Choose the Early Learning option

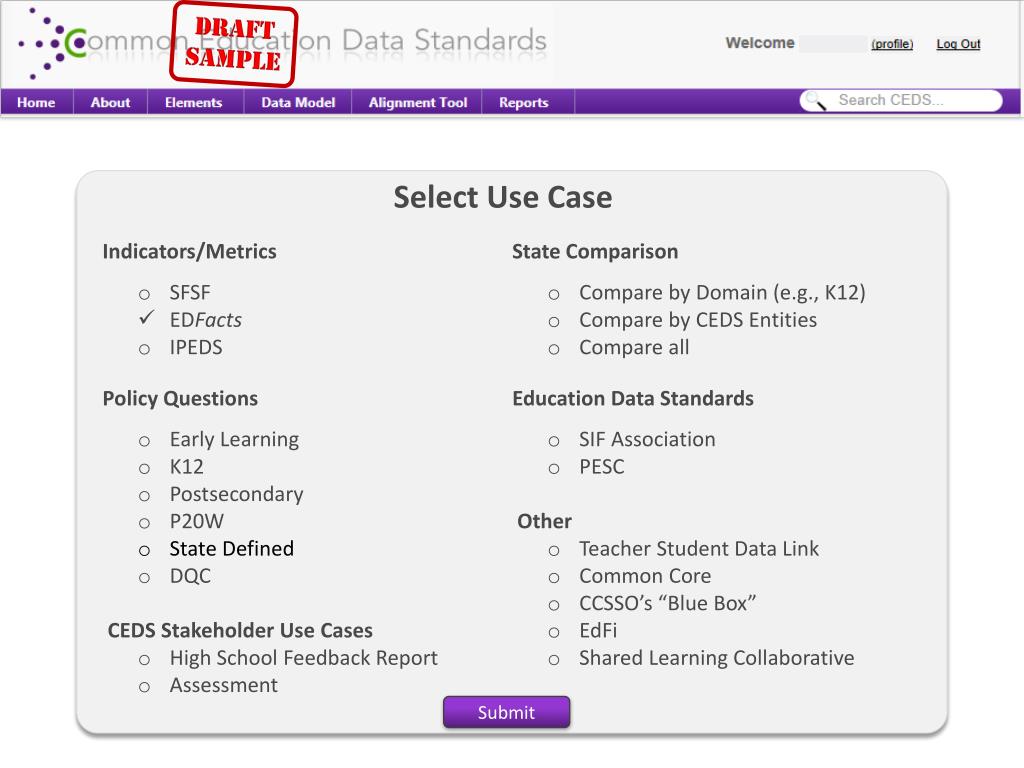coord(144,441)
